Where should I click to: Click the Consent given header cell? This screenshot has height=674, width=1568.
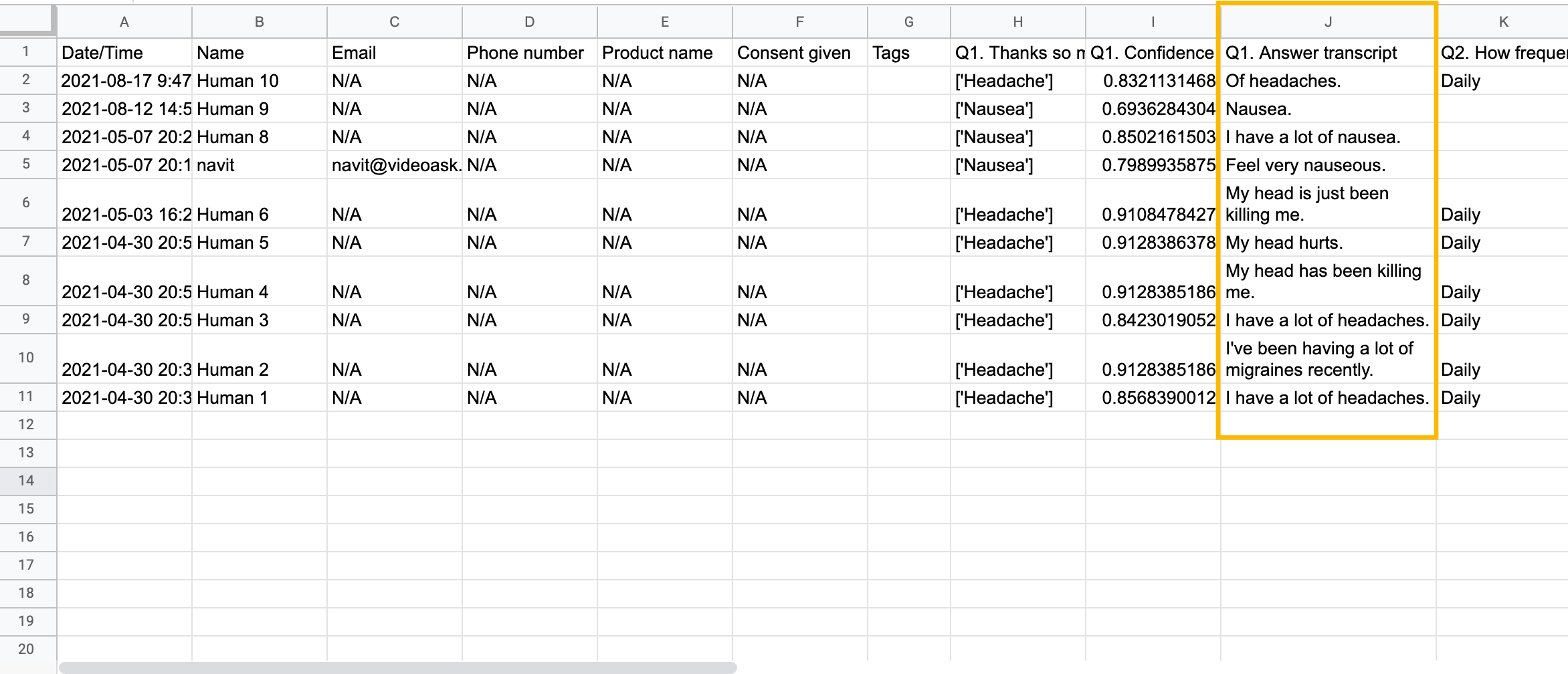(x=799, y=53)
